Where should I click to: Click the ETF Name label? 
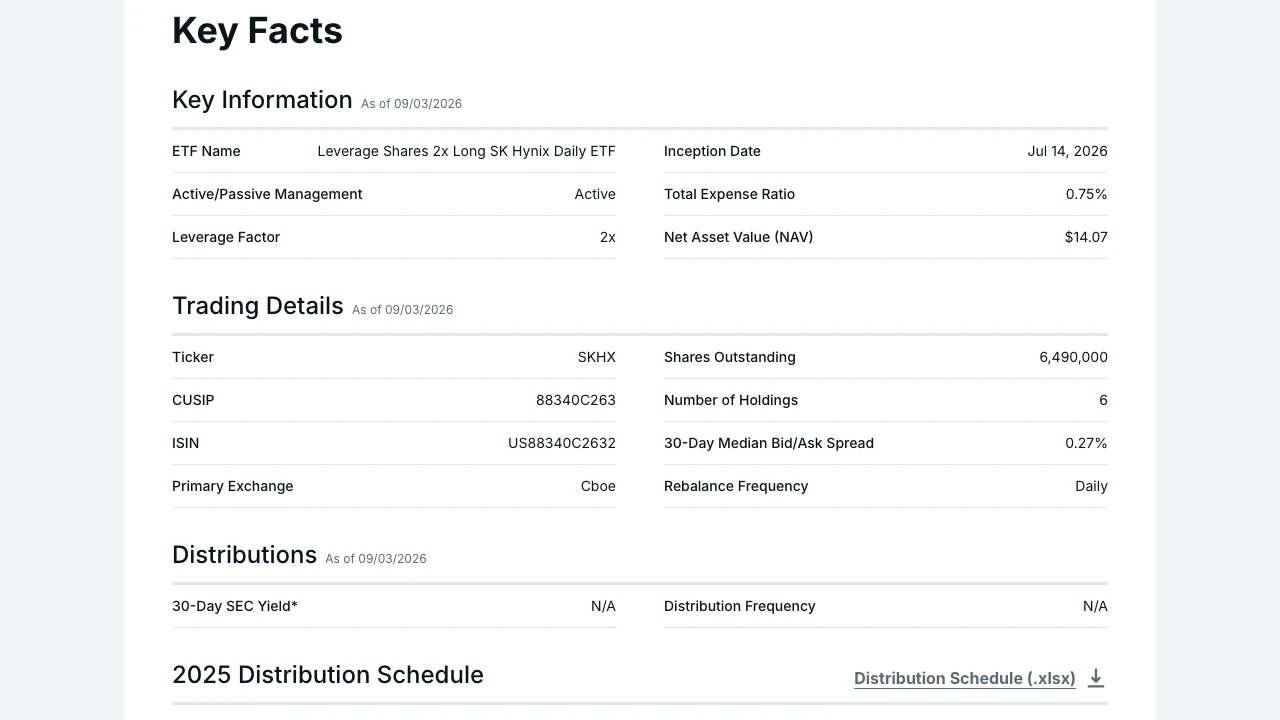206,151
